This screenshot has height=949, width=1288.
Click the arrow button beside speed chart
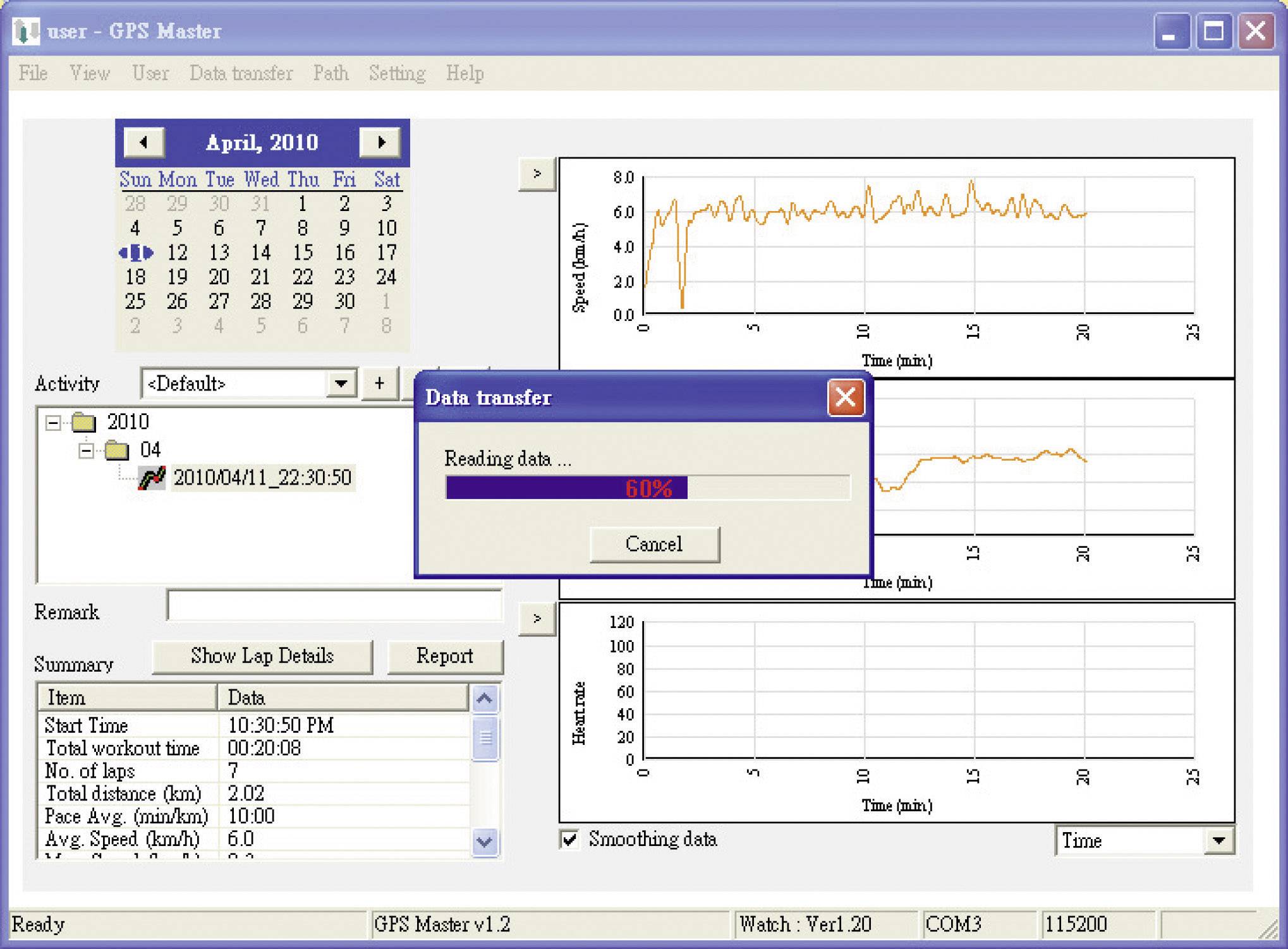[x=537, y=174]
